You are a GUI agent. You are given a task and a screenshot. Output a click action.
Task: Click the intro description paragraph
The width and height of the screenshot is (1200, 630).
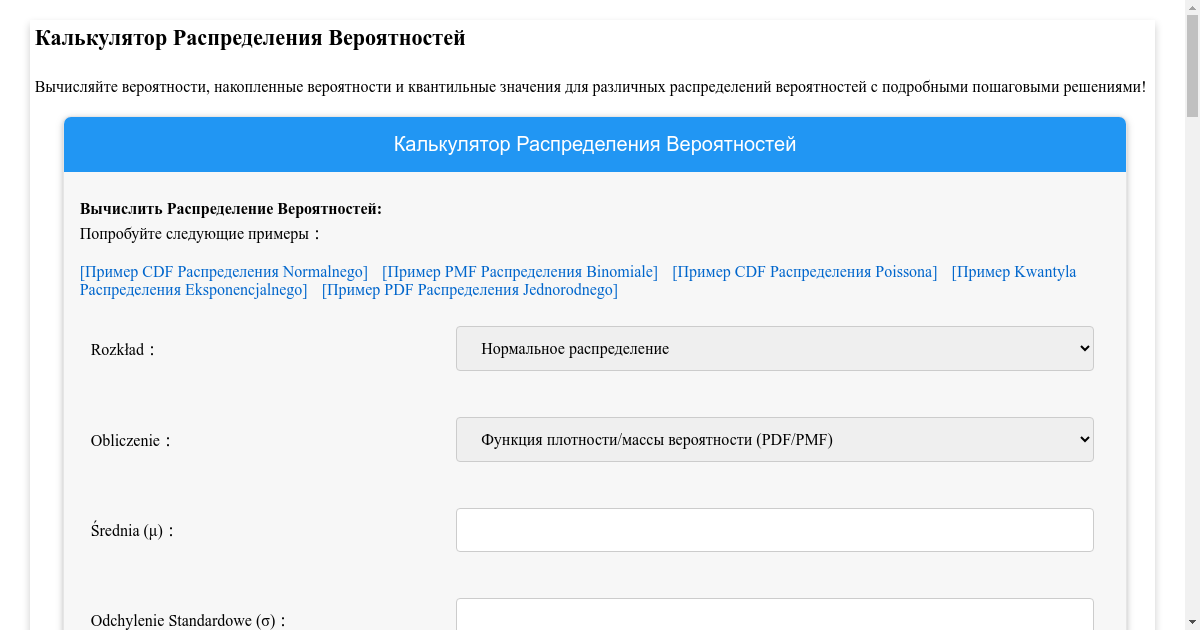coord(590,87)
